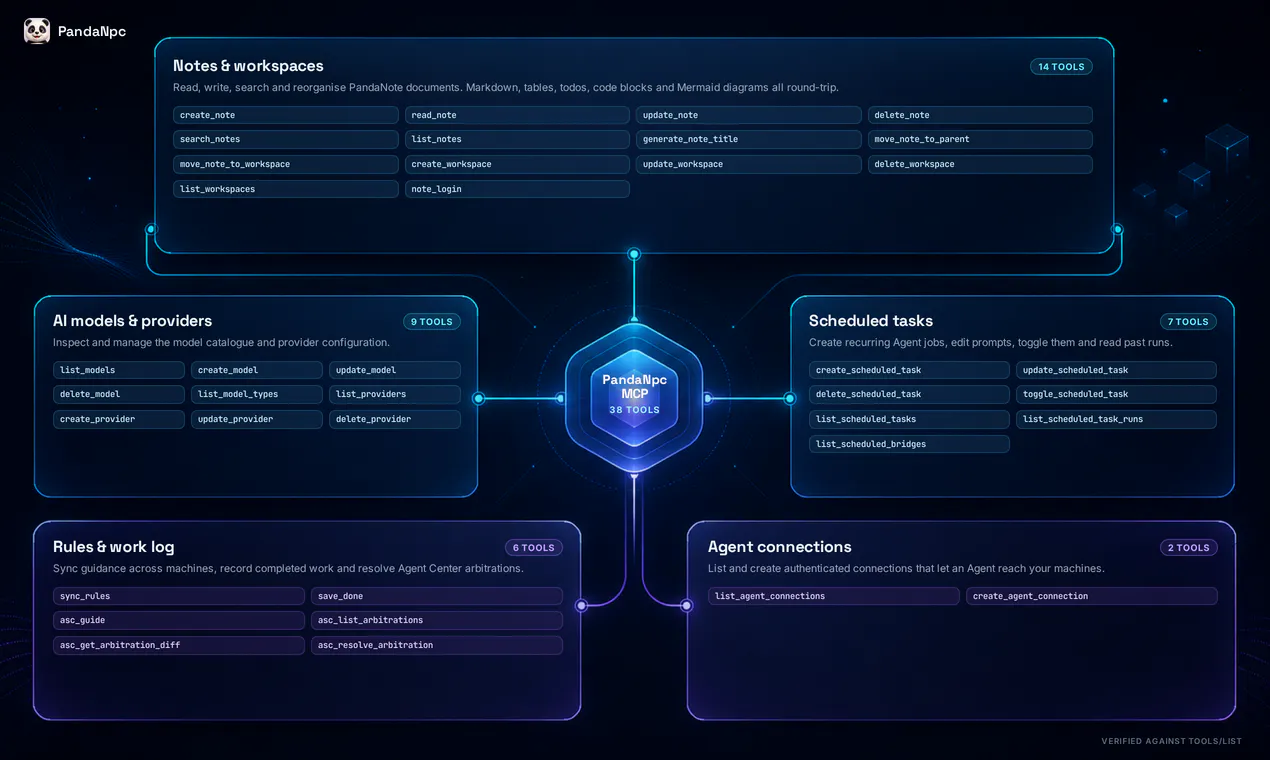Click asc_get_arbitration_diff chip

(x=179, y=645)
